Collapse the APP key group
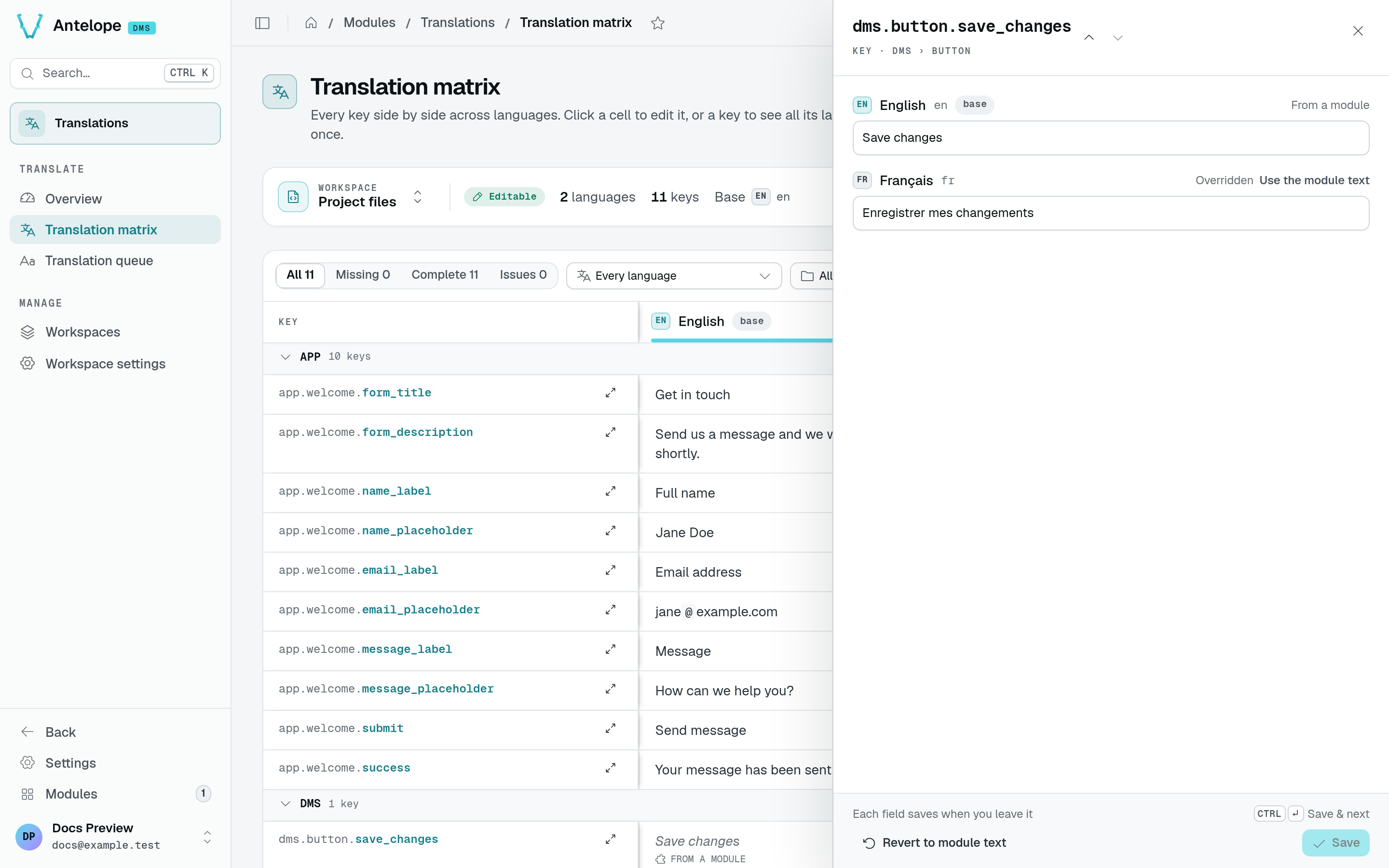Image resolution: width=1389 pixels, height=868 pixels. coord(285,357)
